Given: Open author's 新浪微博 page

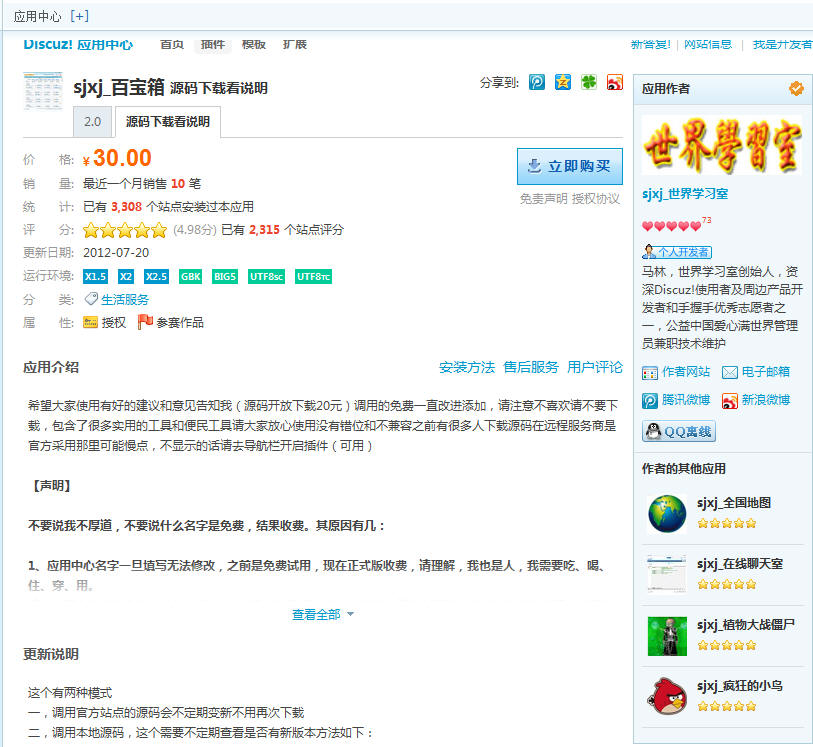Looking at the screenshot, I should click(756, 400).
